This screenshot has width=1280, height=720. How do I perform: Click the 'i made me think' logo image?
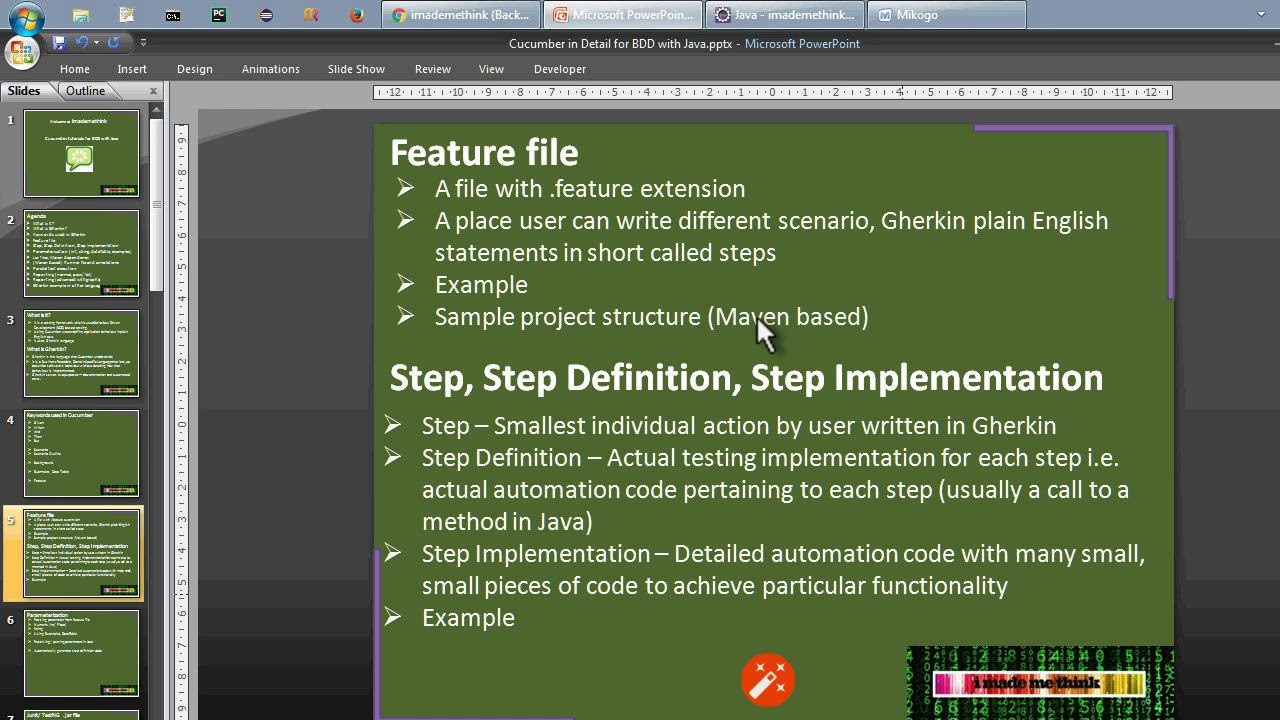point(1040,682)
